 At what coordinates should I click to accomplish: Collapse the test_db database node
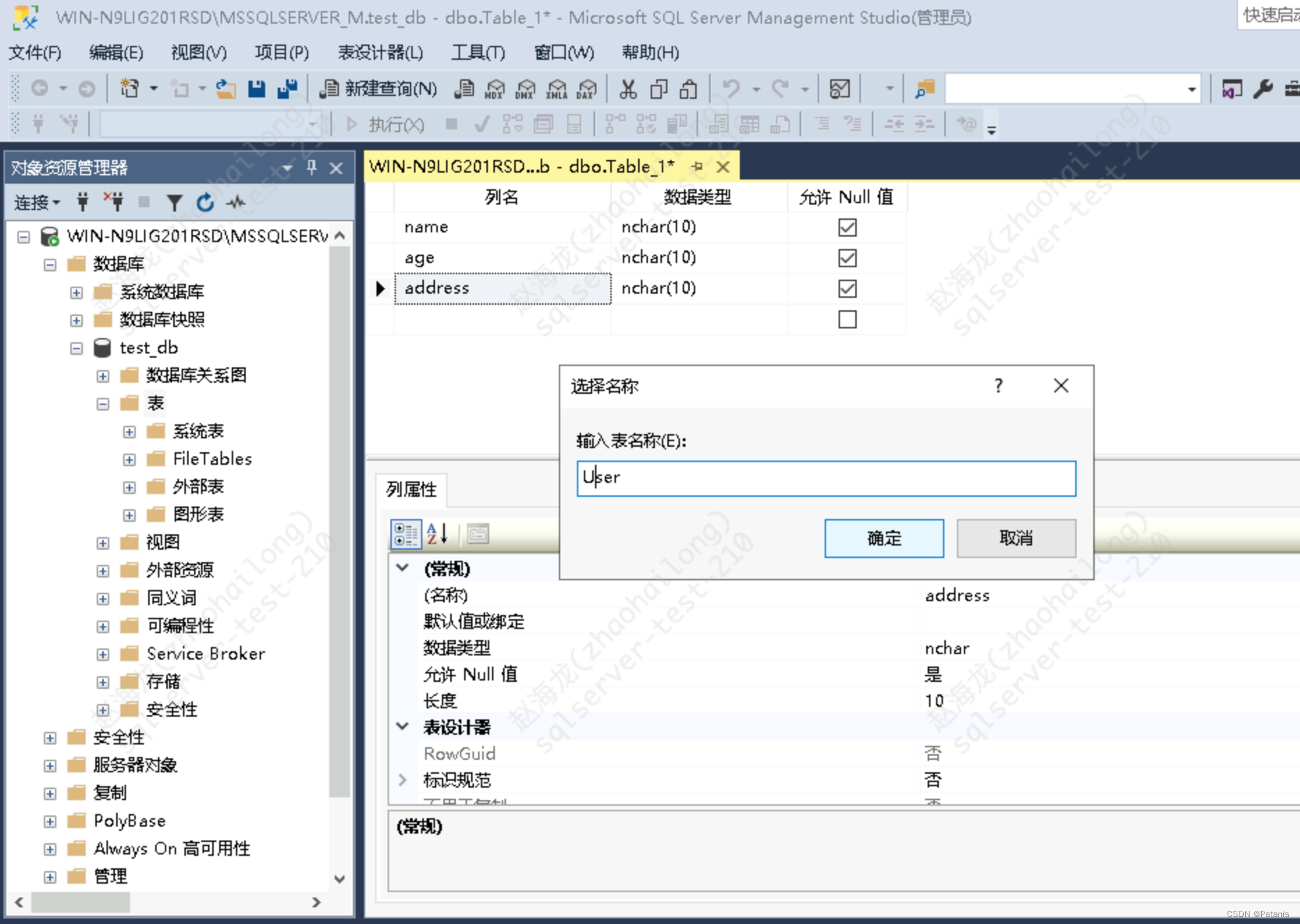point(77,348)
